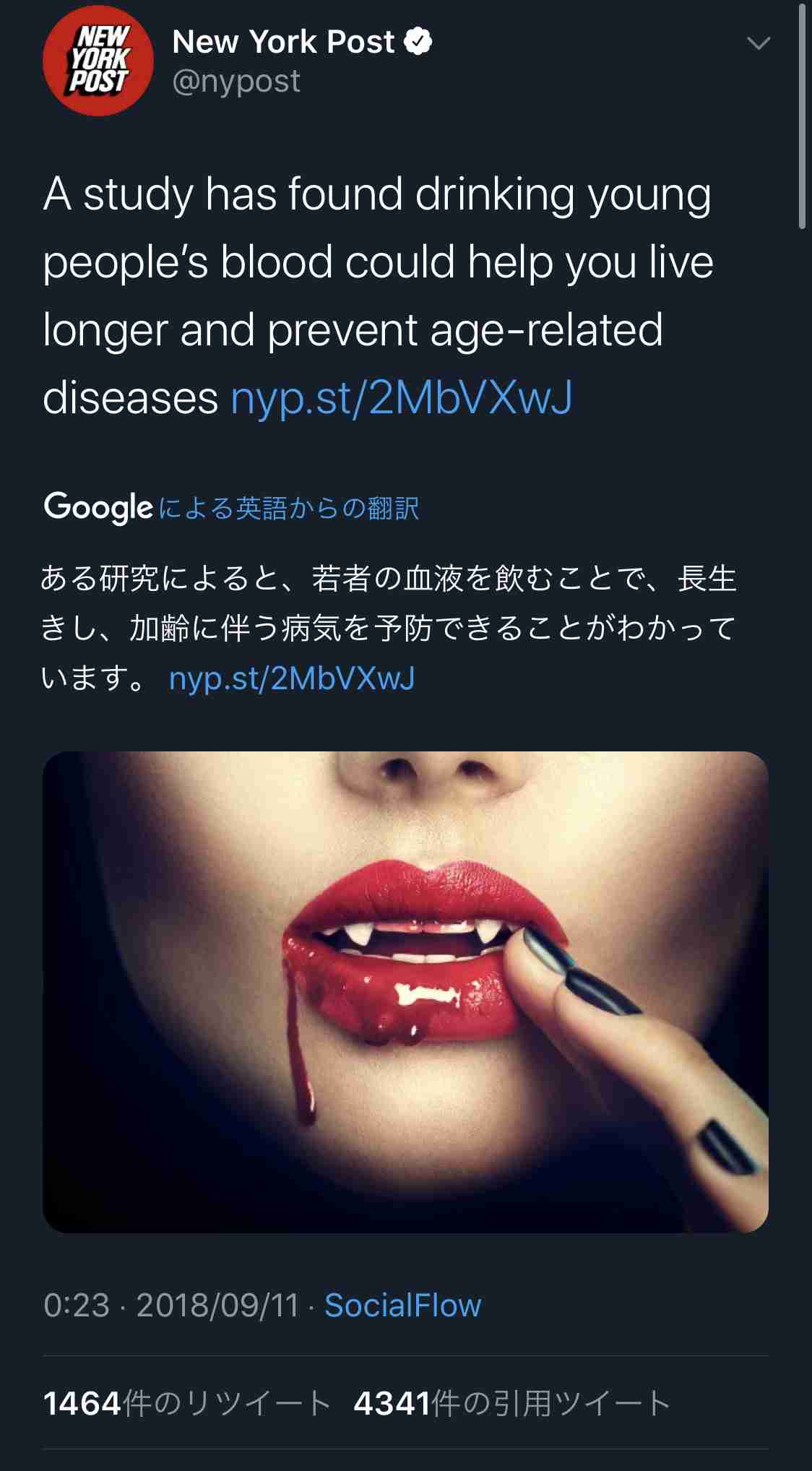Open the New York Post profile avatar
Image resolution: width=812 pixels, height=1471 pixels.
pos(98,61)
